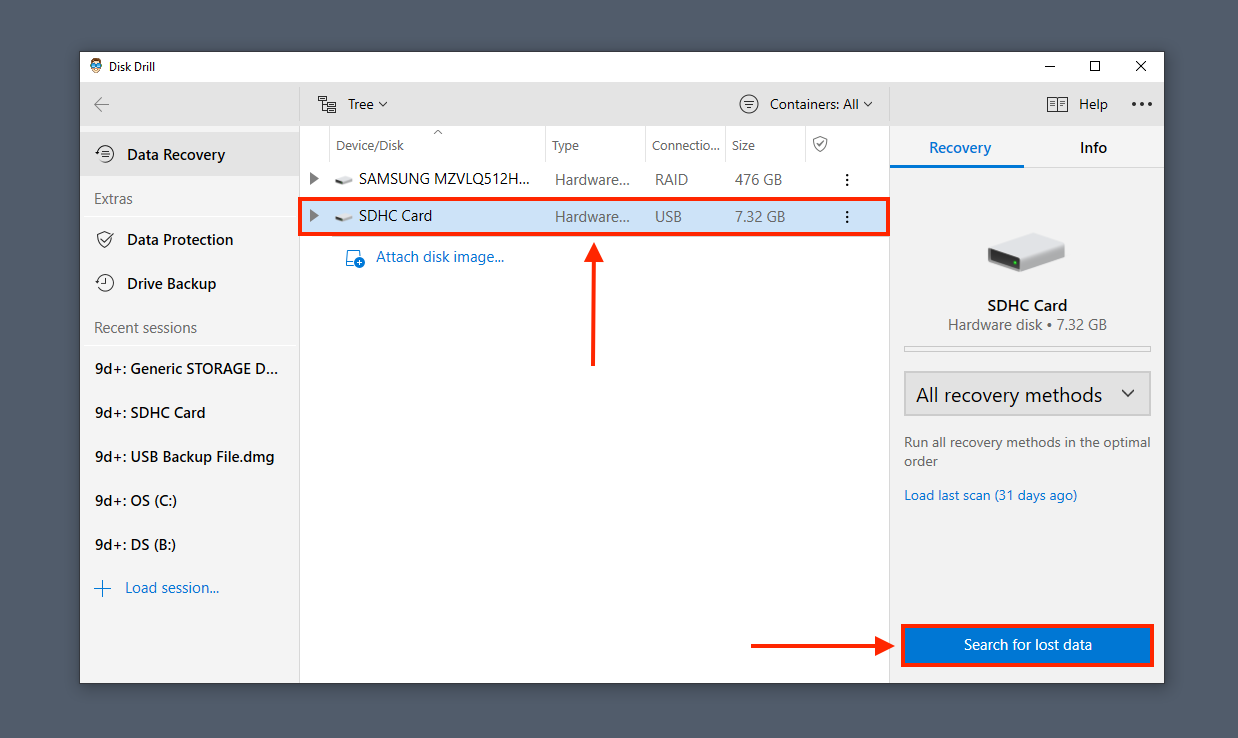Select the SAMSUNG MZVLQ512H disk name
This screenshot has width=1238, height=738.
(x=446, y=180)
